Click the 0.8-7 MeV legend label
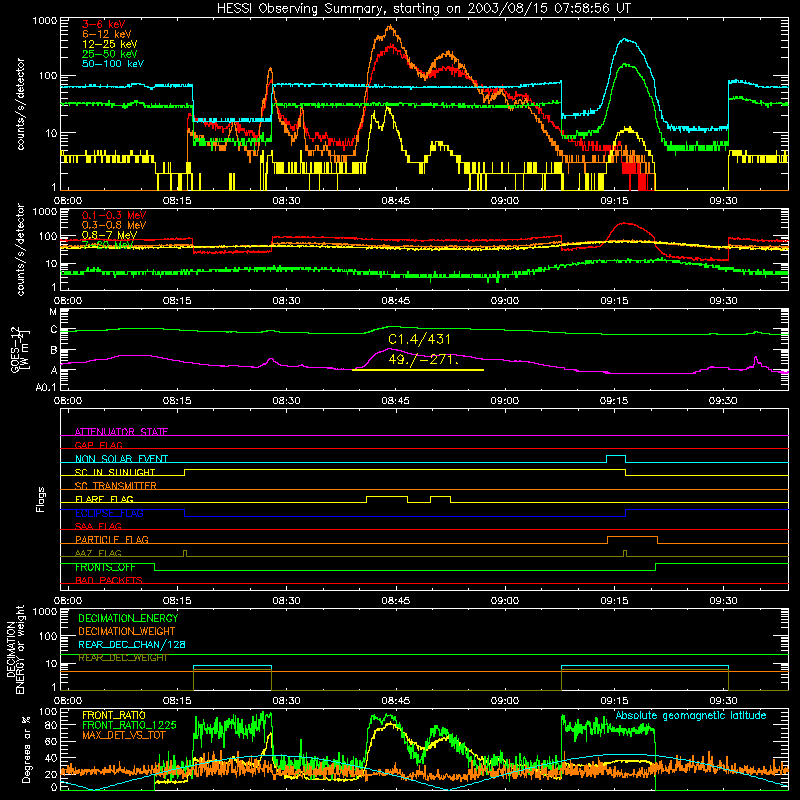The height and width of the screenshot is (800, 800). (109, 235)
